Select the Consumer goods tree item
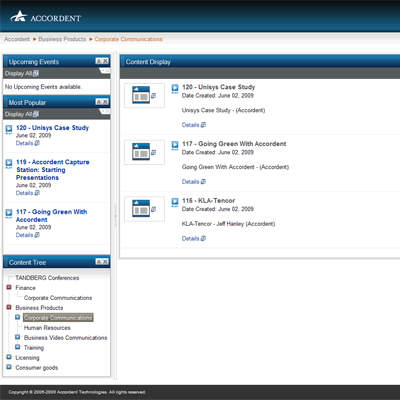 (x=37, y=368)
